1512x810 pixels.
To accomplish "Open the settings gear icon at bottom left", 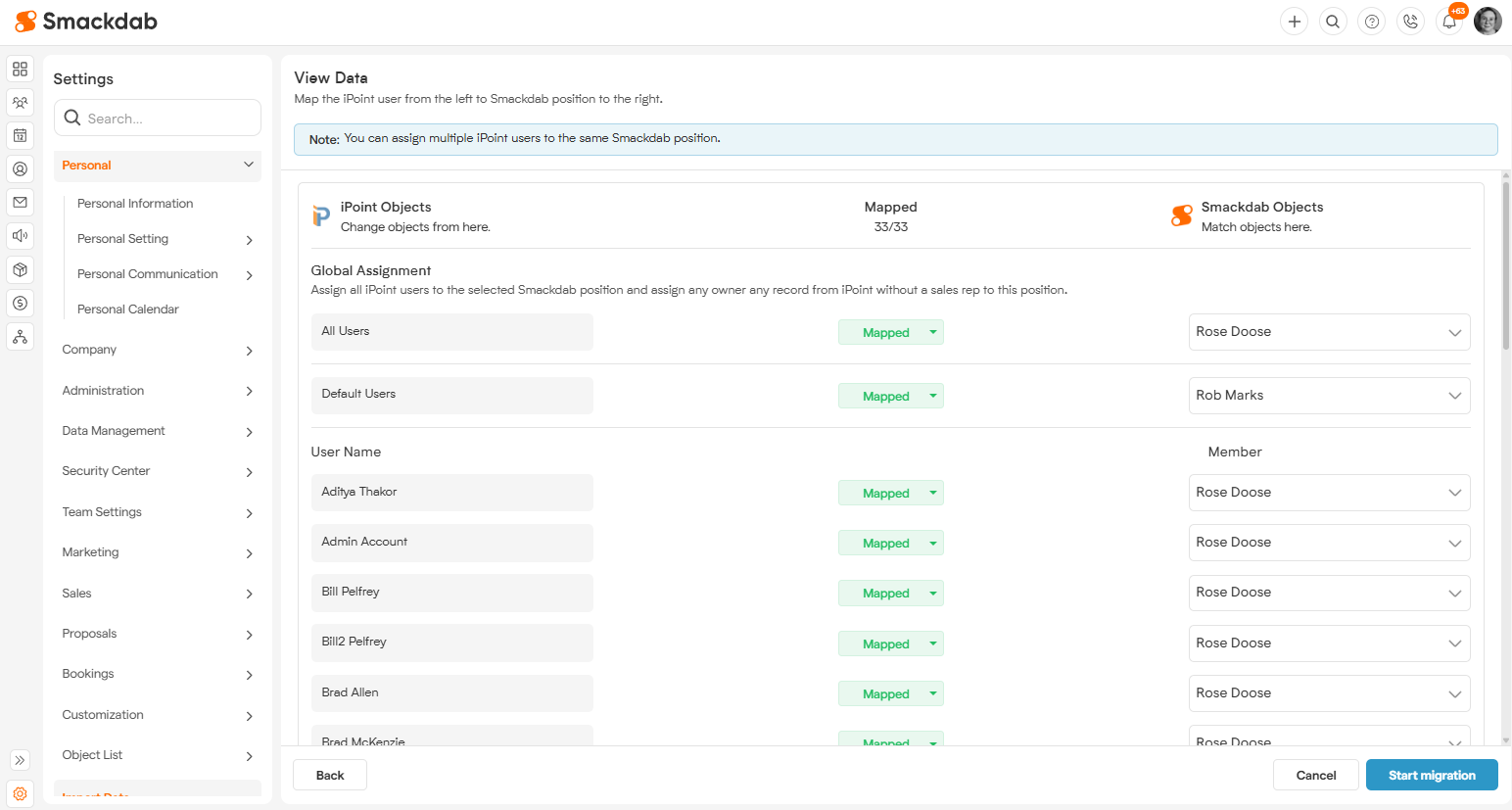I will [x=20, y=793].
